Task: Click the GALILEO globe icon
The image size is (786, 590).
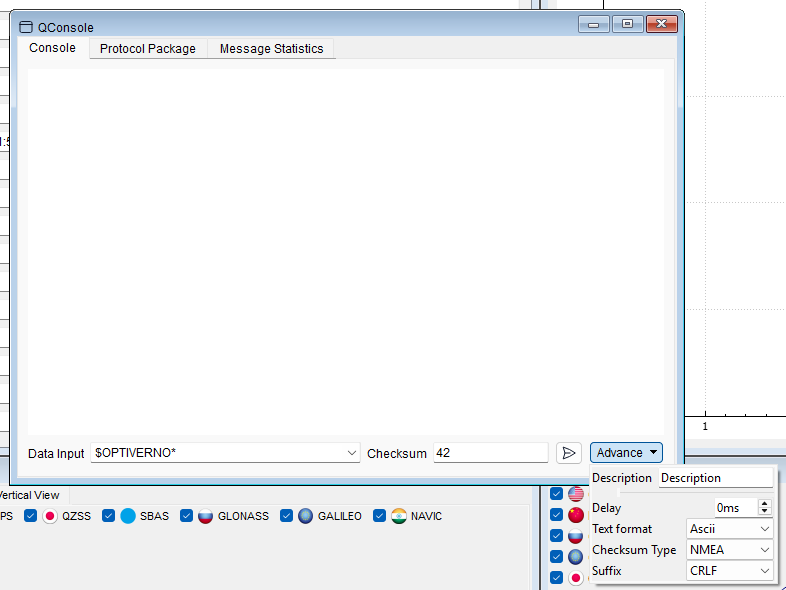Action: point(305,516)
